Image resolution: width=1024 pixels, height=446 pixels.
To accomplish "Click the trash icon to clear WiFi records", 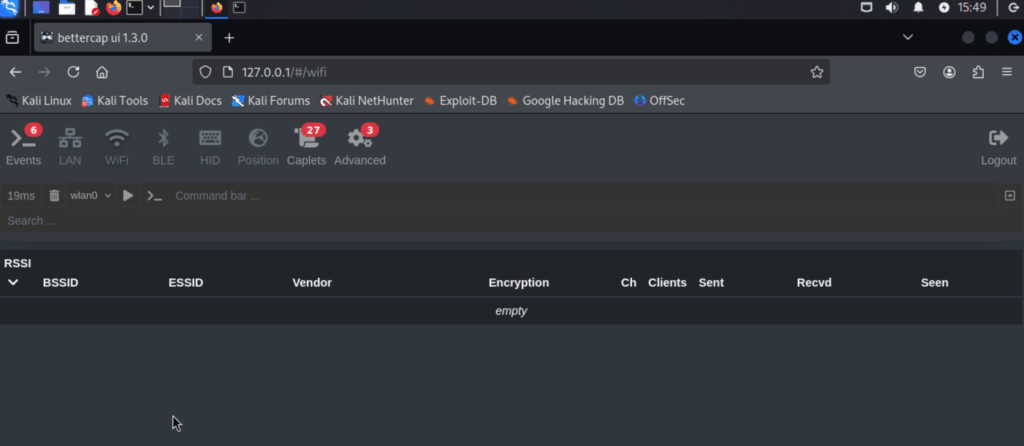I will tap(54, 196).
